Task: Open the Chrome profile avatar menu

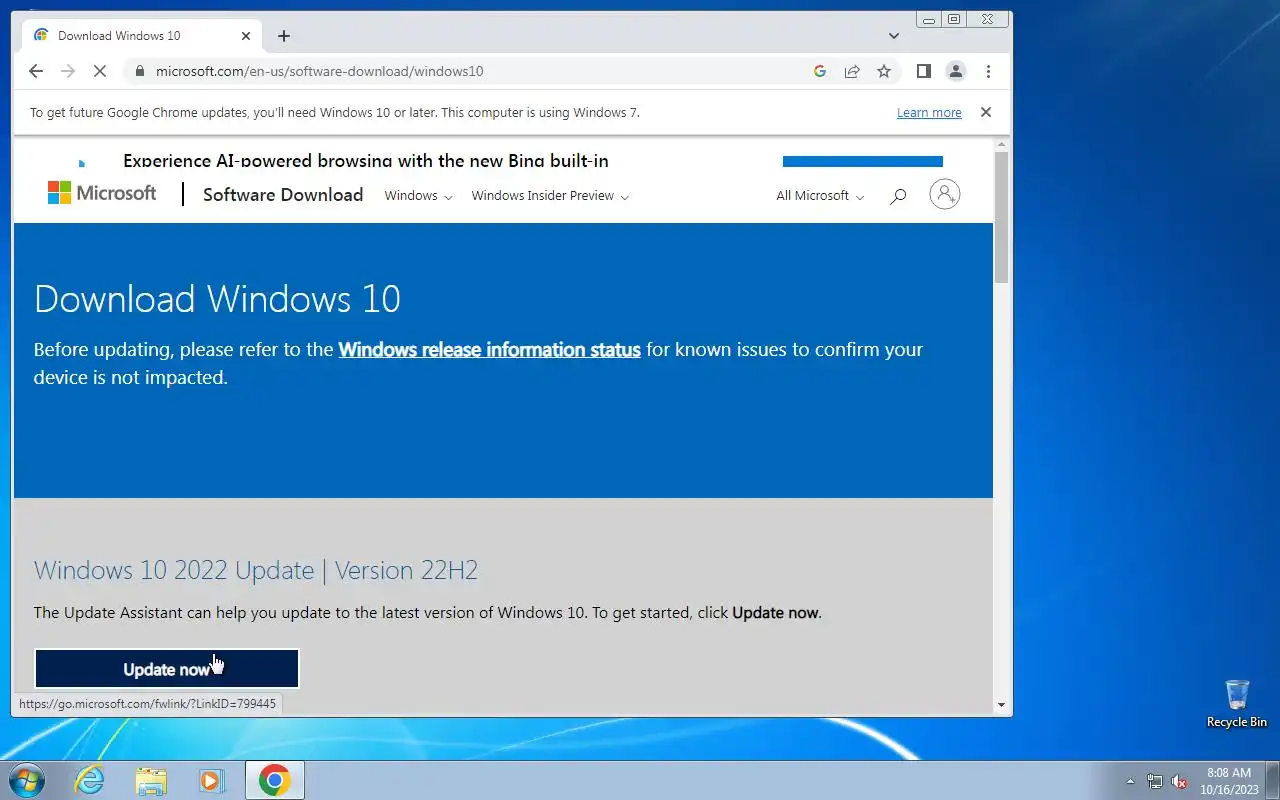Action: pyautogui.click(x=956, y=71)
